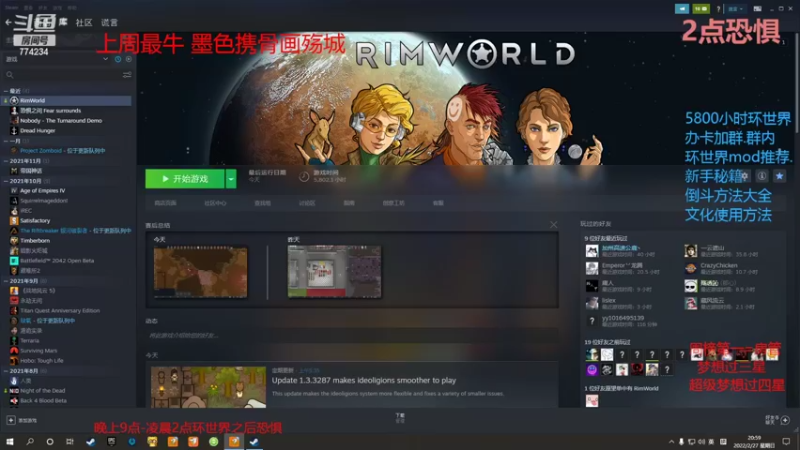Open the Guides tab (指南)
Screen dimensions: 800x450
[x=349, y=203]
